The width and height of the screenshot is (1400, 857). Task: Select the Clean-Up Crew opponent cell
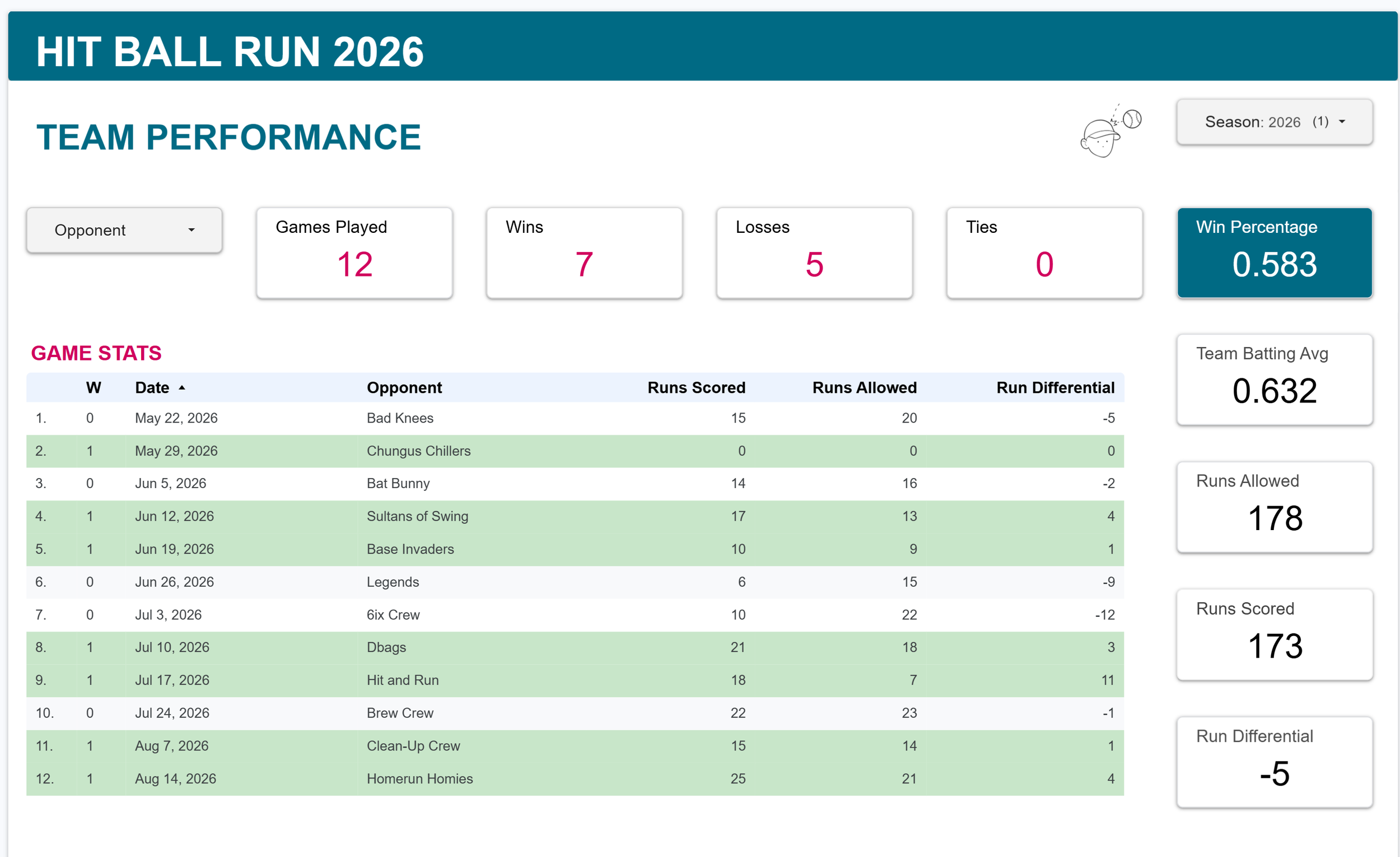pyautogui.click(x=413, y=746)
